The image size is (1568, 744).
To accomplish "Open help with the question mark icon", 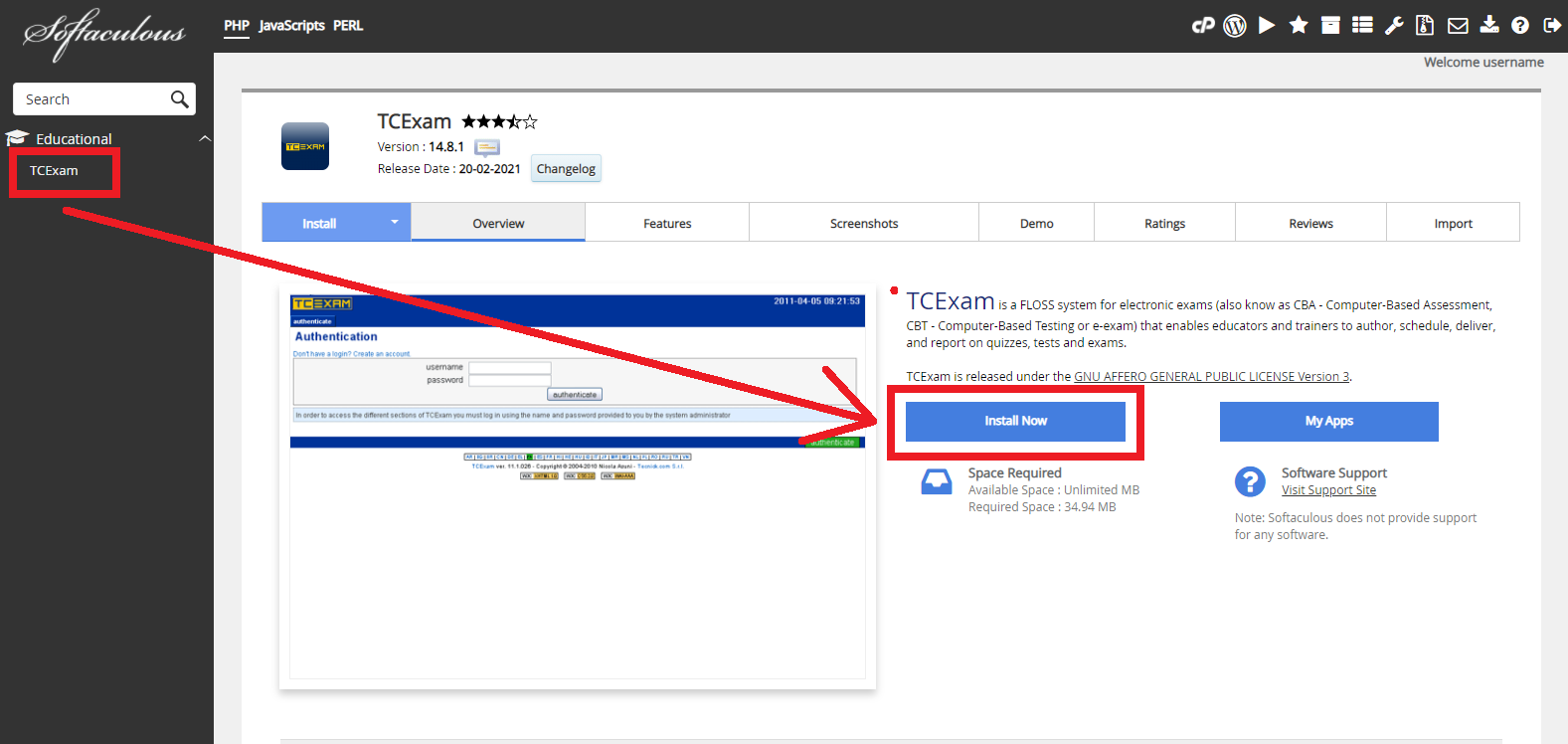I will click(1520, 26).
